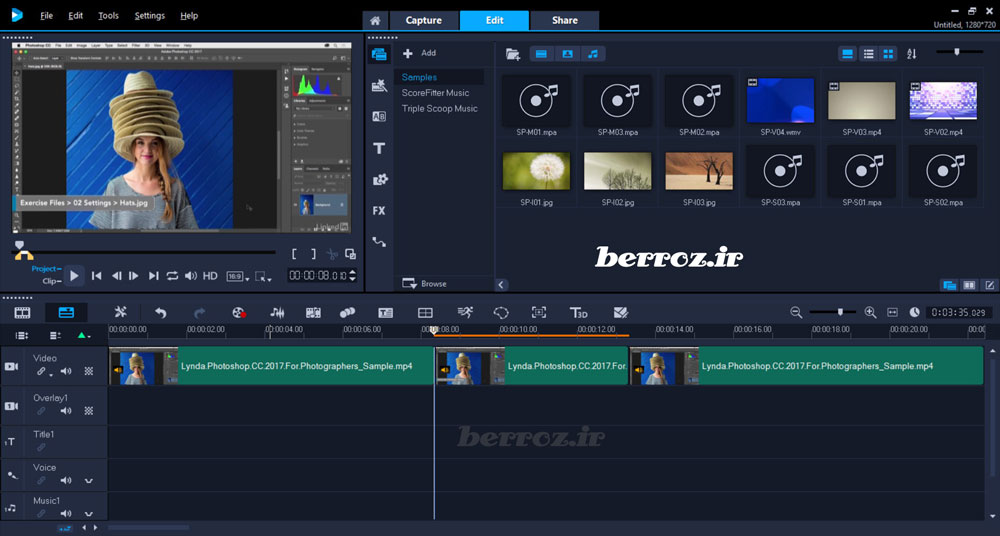The image size is (1000, 536).
Task: Open the Multi-Camera Editor icon
Action: pos(425,313)
